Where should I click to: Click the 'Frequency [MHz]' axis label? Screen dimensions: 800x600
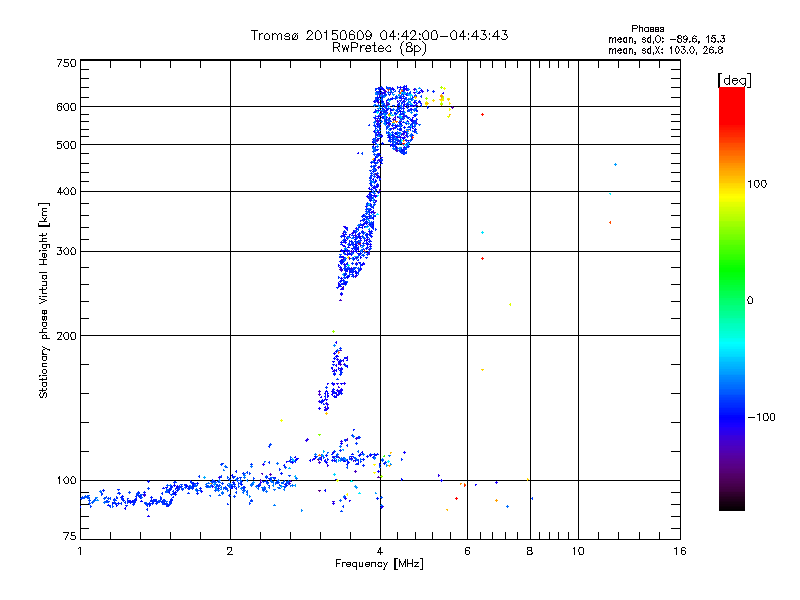click(x=379, y=564)
